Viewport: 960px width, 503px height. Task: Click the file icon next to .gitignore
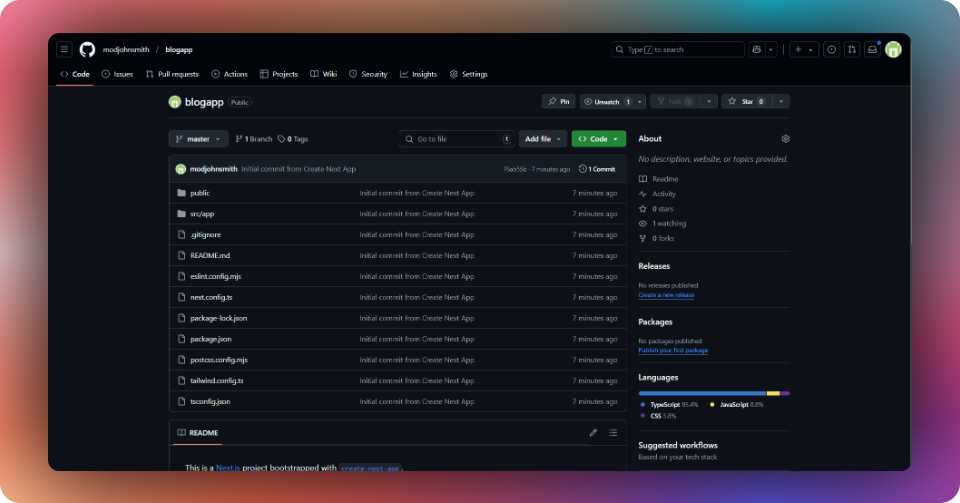tap(181, 234)
